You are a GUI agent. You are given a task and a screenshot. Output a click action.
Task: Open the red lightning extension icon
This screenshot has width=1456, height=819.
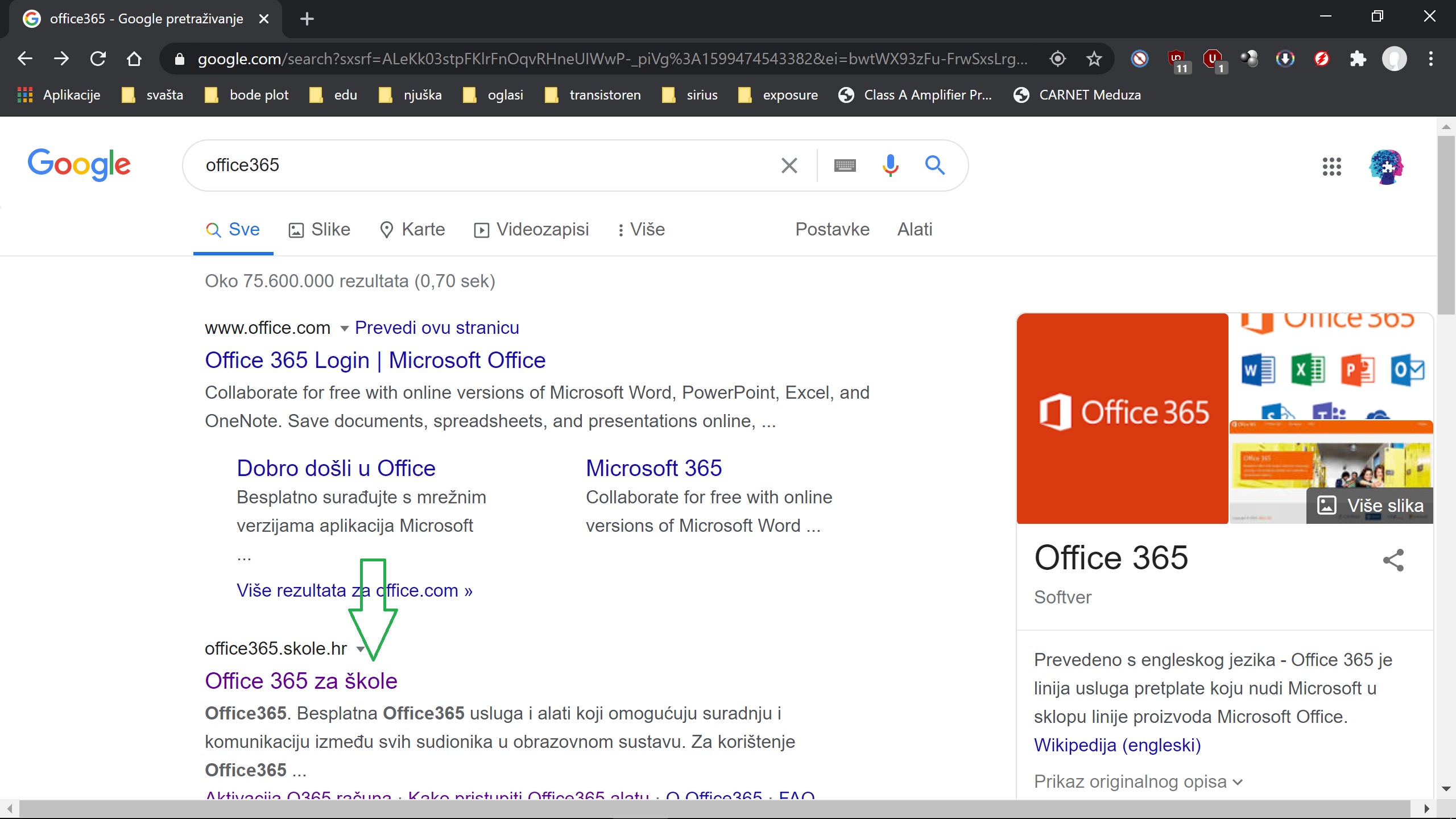[x=1322, y=59]
